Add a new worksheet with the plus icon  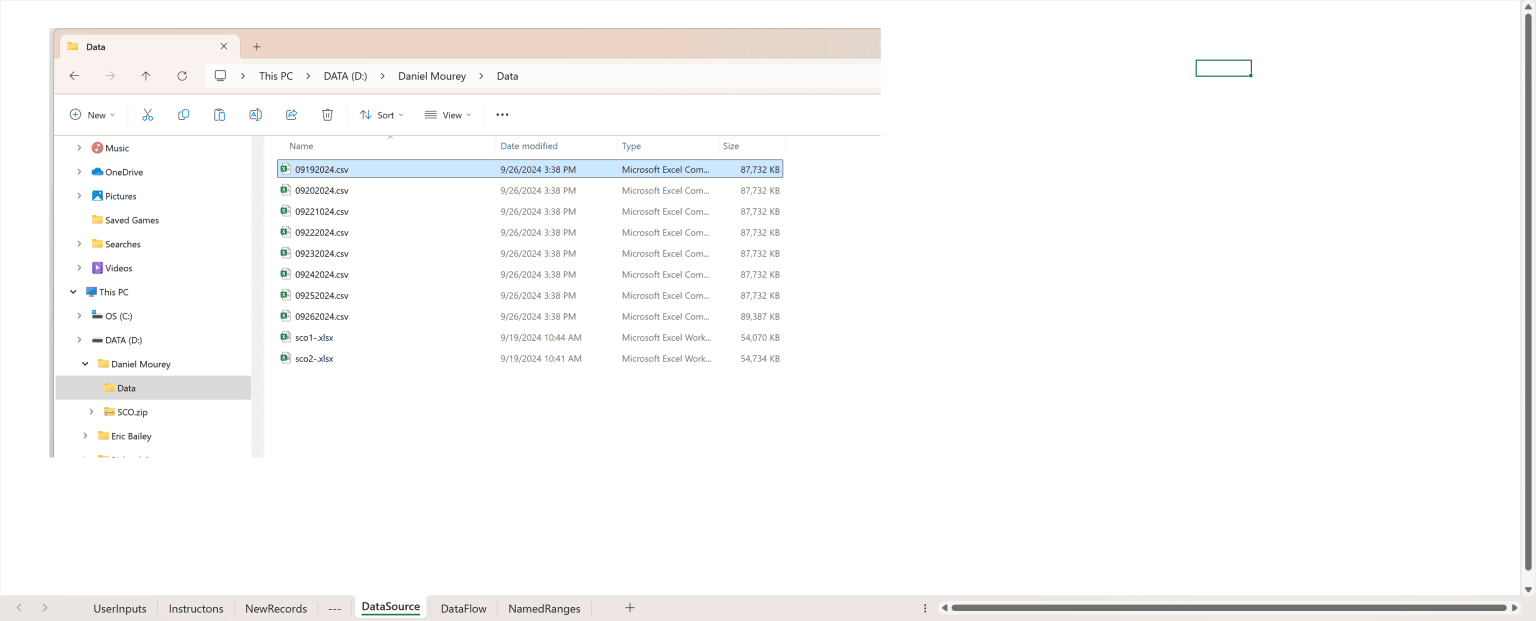(x=629, y=608)
